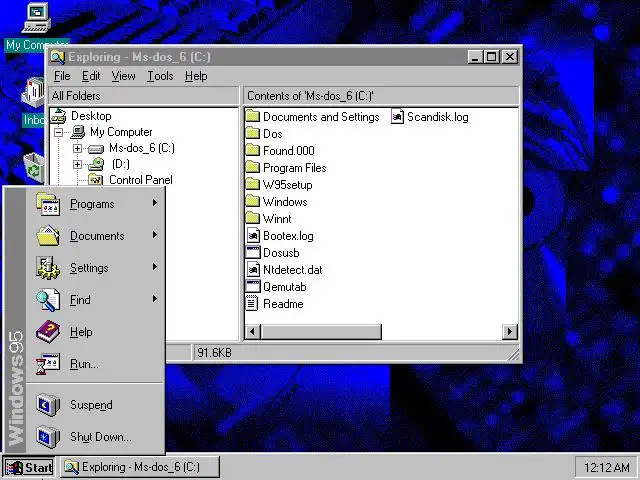This screenshot has height=480, width=640.
Task: Click the Dosusb program icon
Action: [253, 253]
